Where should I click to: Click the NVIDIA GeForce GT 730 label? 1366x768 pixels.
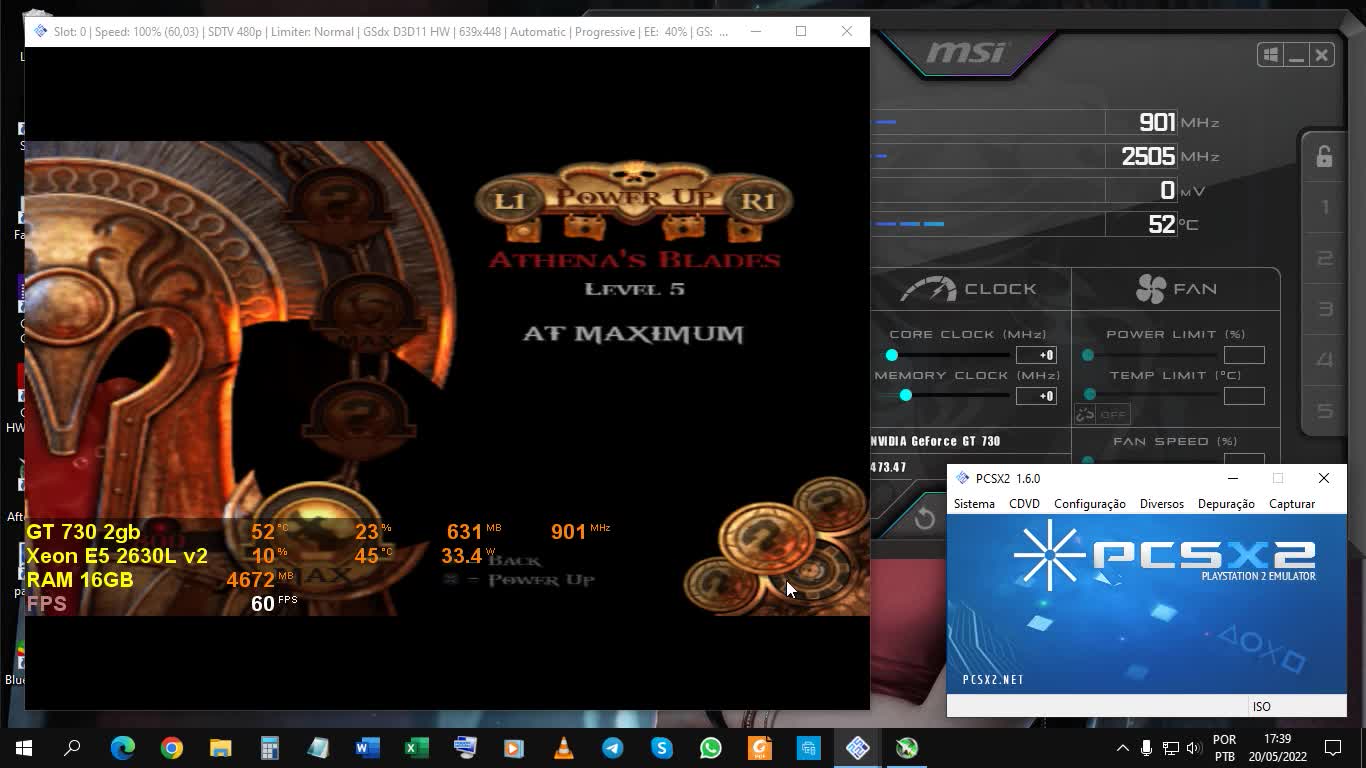click(935, 441)
